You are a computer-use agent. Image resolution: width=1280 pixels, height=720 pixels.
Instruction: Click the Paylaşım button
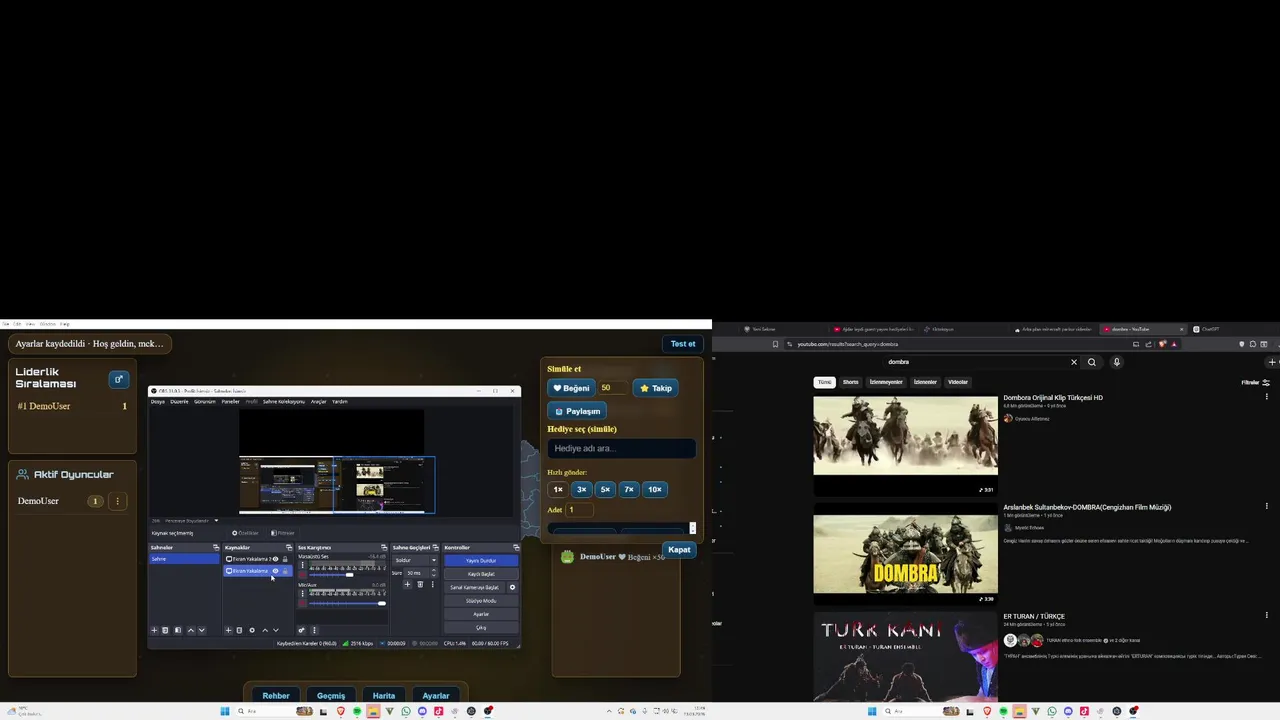coord(577,411)
